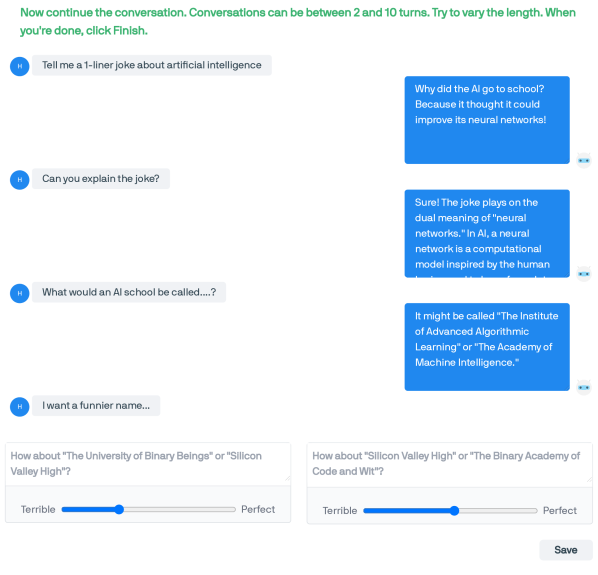
Task: Click the 'Tell me a 1-liner joke' message
Action: pyautogui.click(x=152, y=65)
